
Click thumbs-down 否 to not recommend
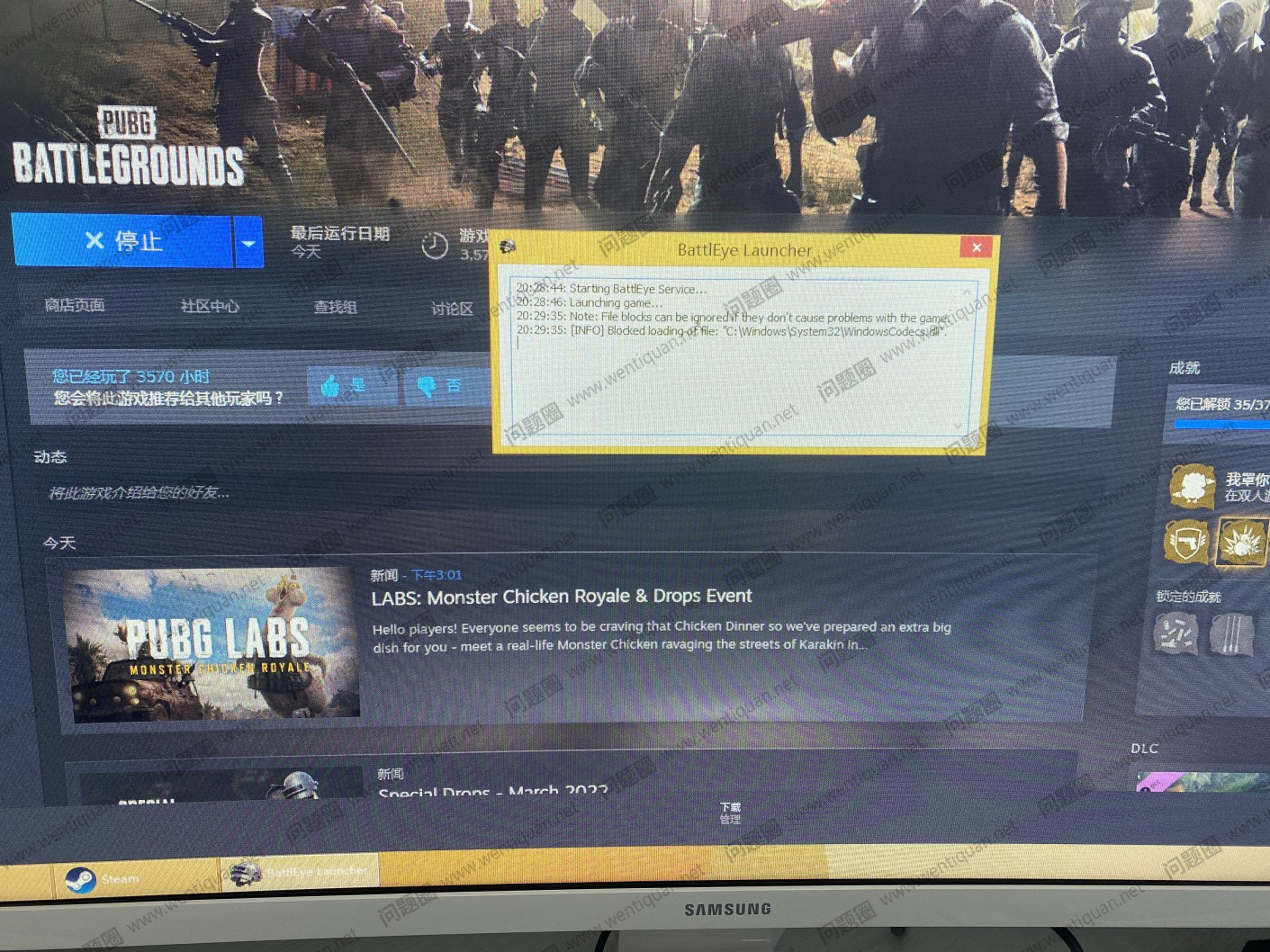pyautogui.click(x=439, y=386)
